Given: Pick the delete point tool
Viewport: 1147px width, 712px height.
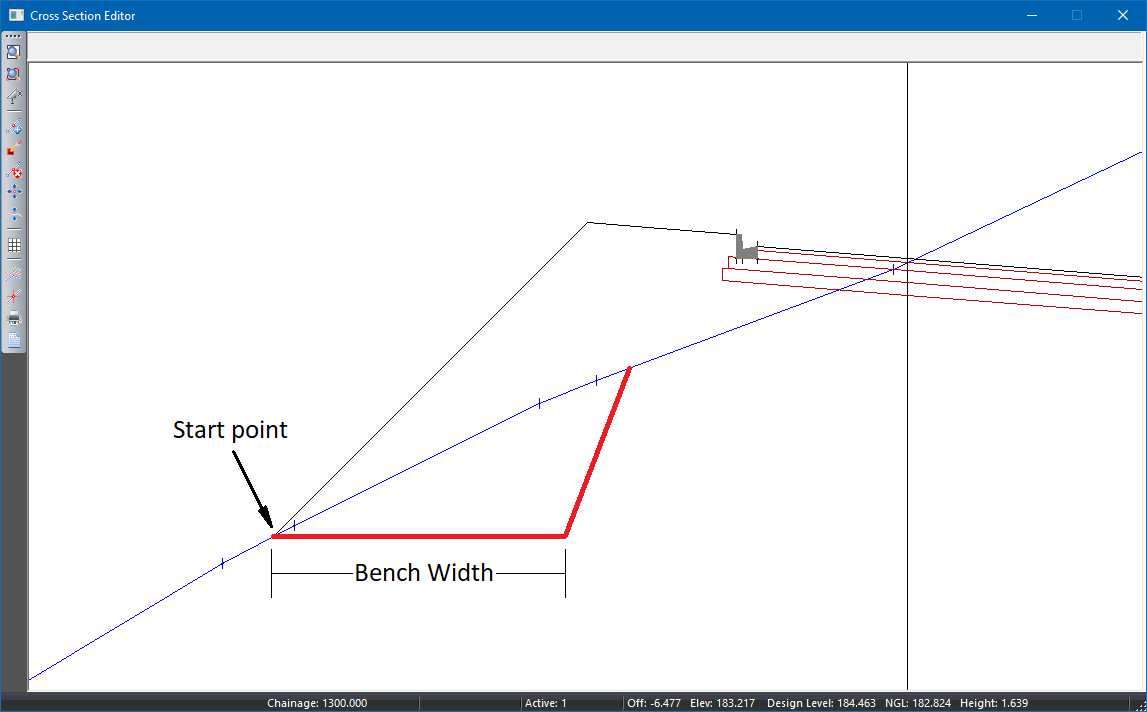Looking at the screenshot, I should click(x=14, y=171).
